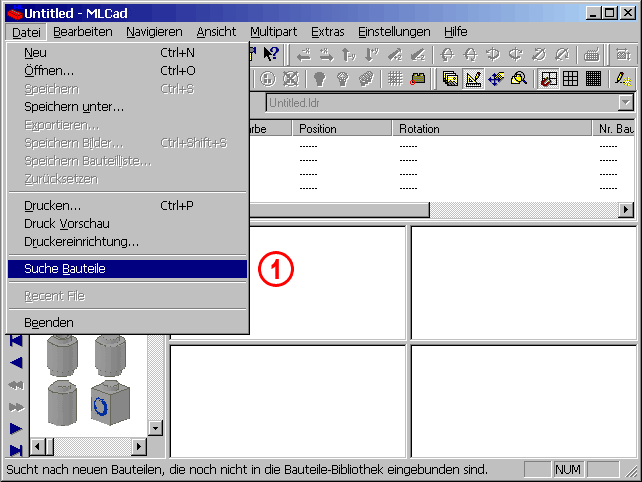Choose Öffnen... from the Datei menu
The height and width of the screenshot is (482, 642).
127,71
